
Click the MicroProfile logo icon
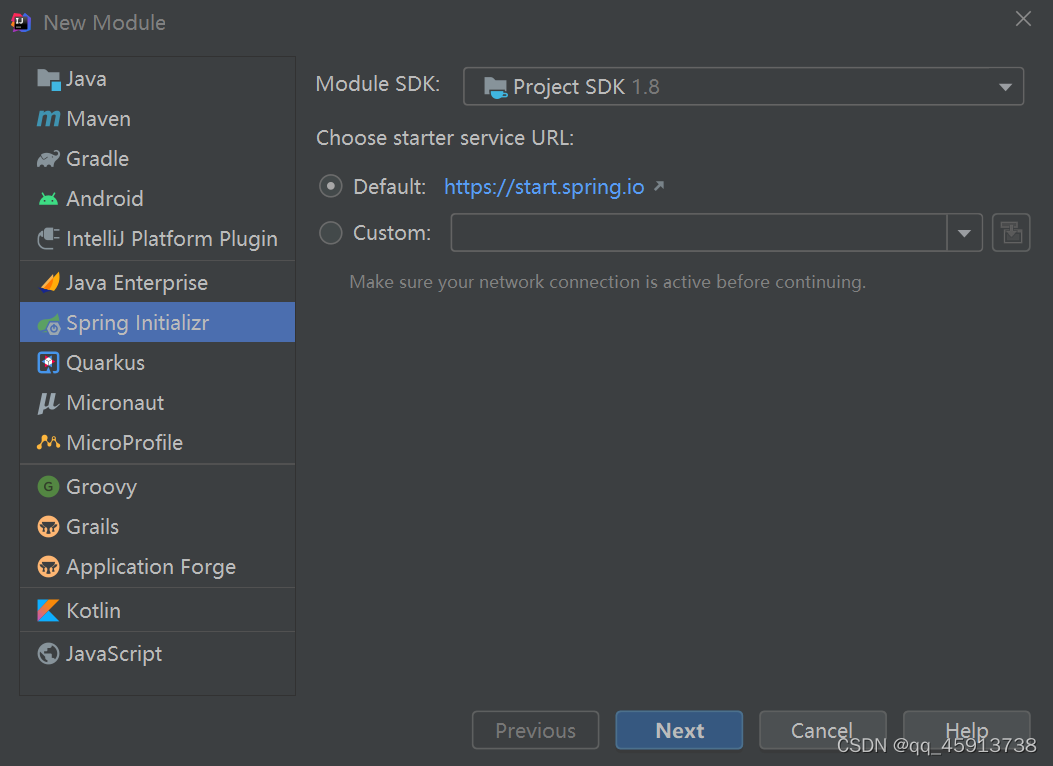[x=48, y=442]
